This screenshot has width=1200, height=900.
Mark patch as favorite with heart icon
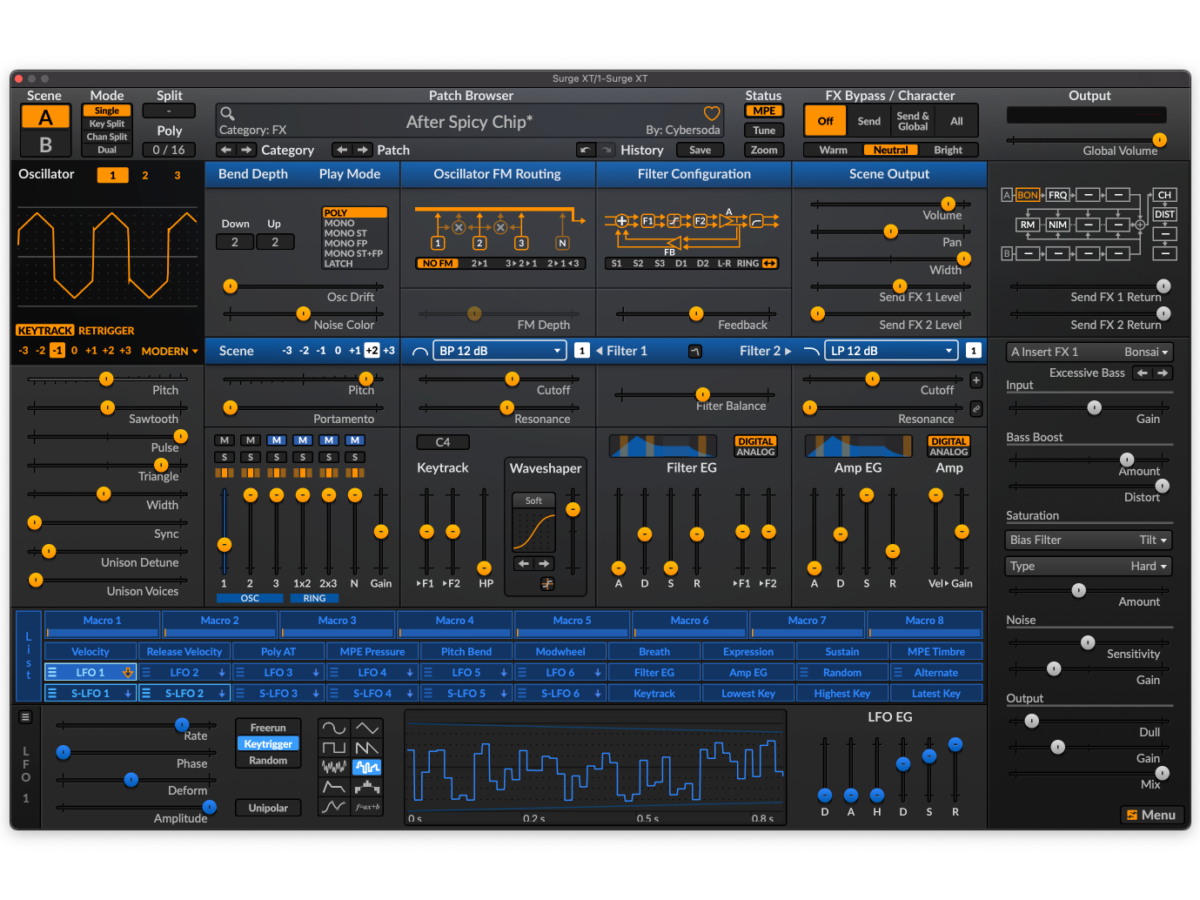(711, 114)
